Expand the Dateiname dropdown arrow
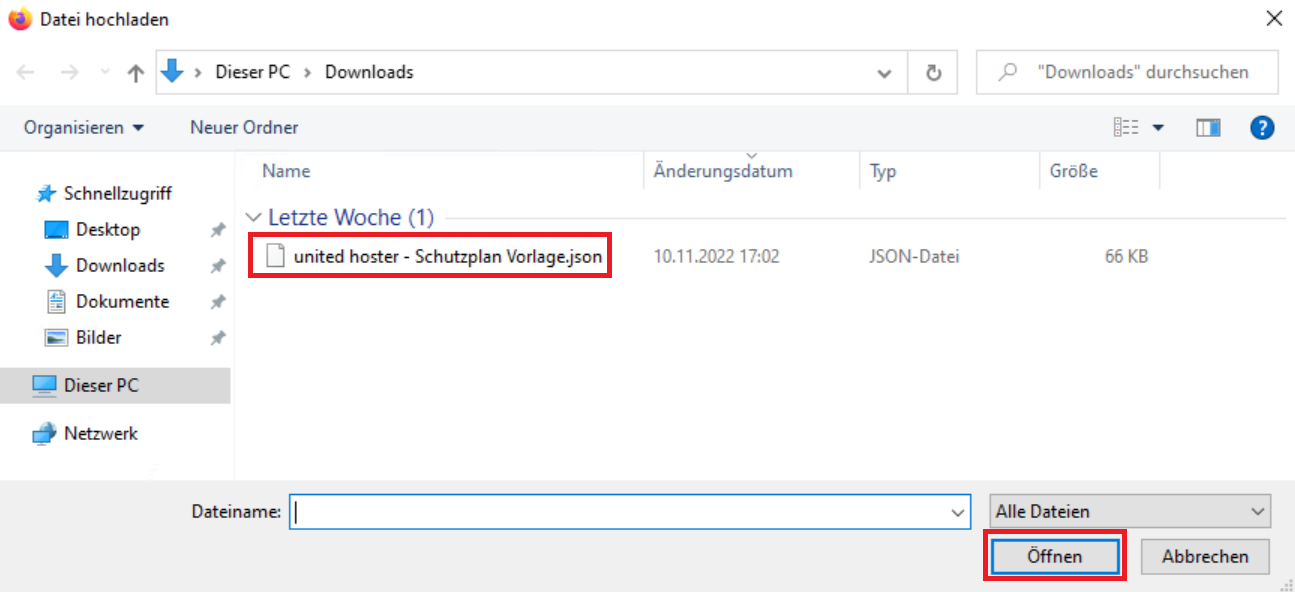1295x592 pixels. pos(960,512)
